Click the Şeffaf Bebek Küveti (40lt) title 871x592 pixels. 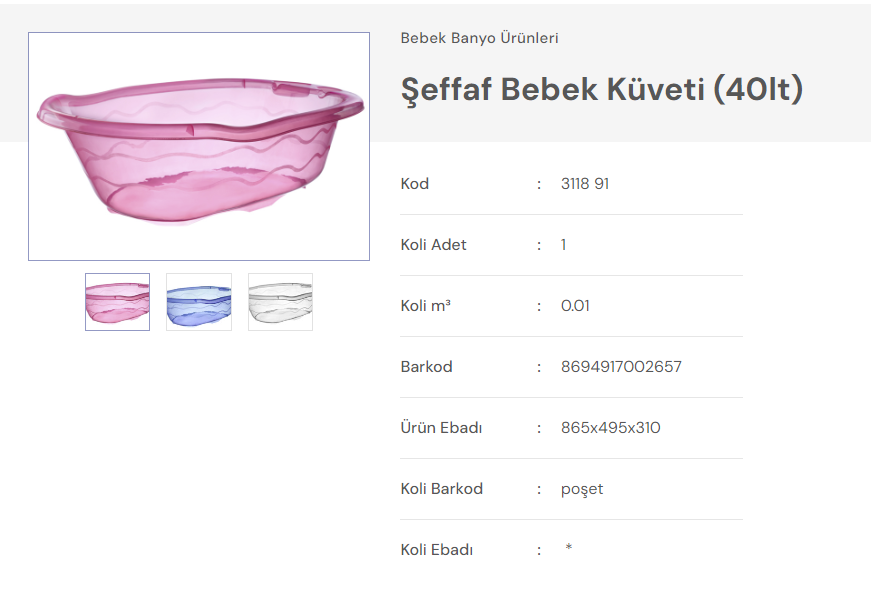(x=602, y=89)
